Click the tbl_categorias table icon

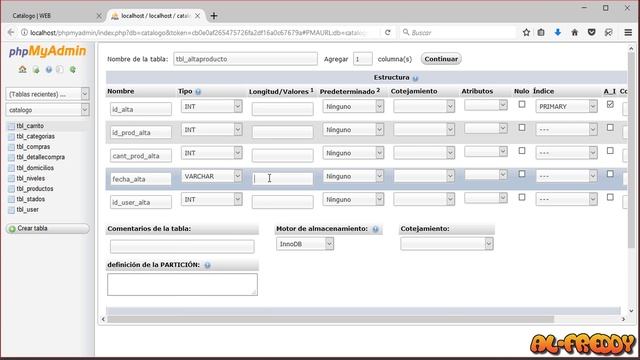(x=11, y=137)
